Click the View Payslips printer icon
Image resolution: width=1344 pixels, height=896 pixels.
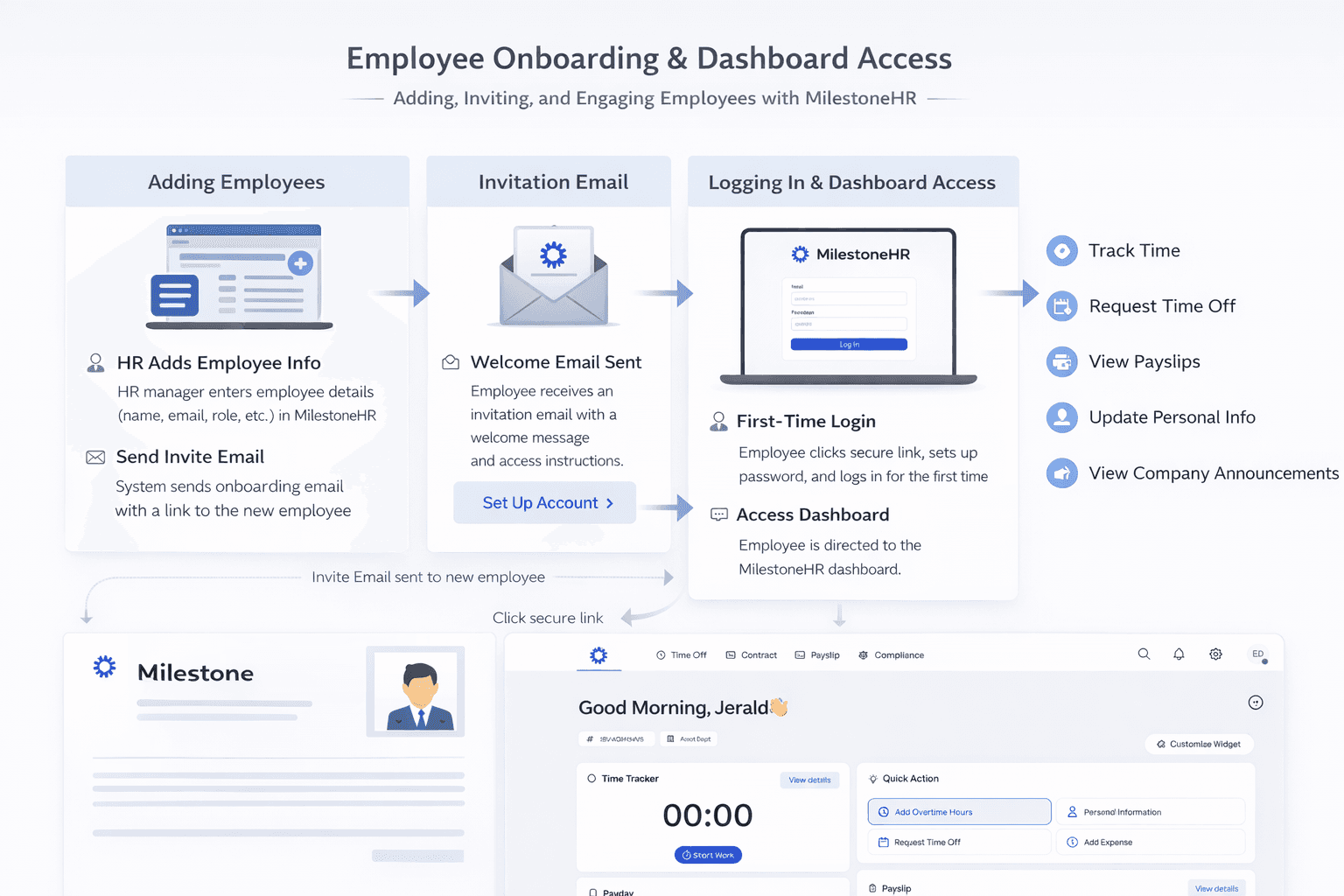tap(1062, 361)
